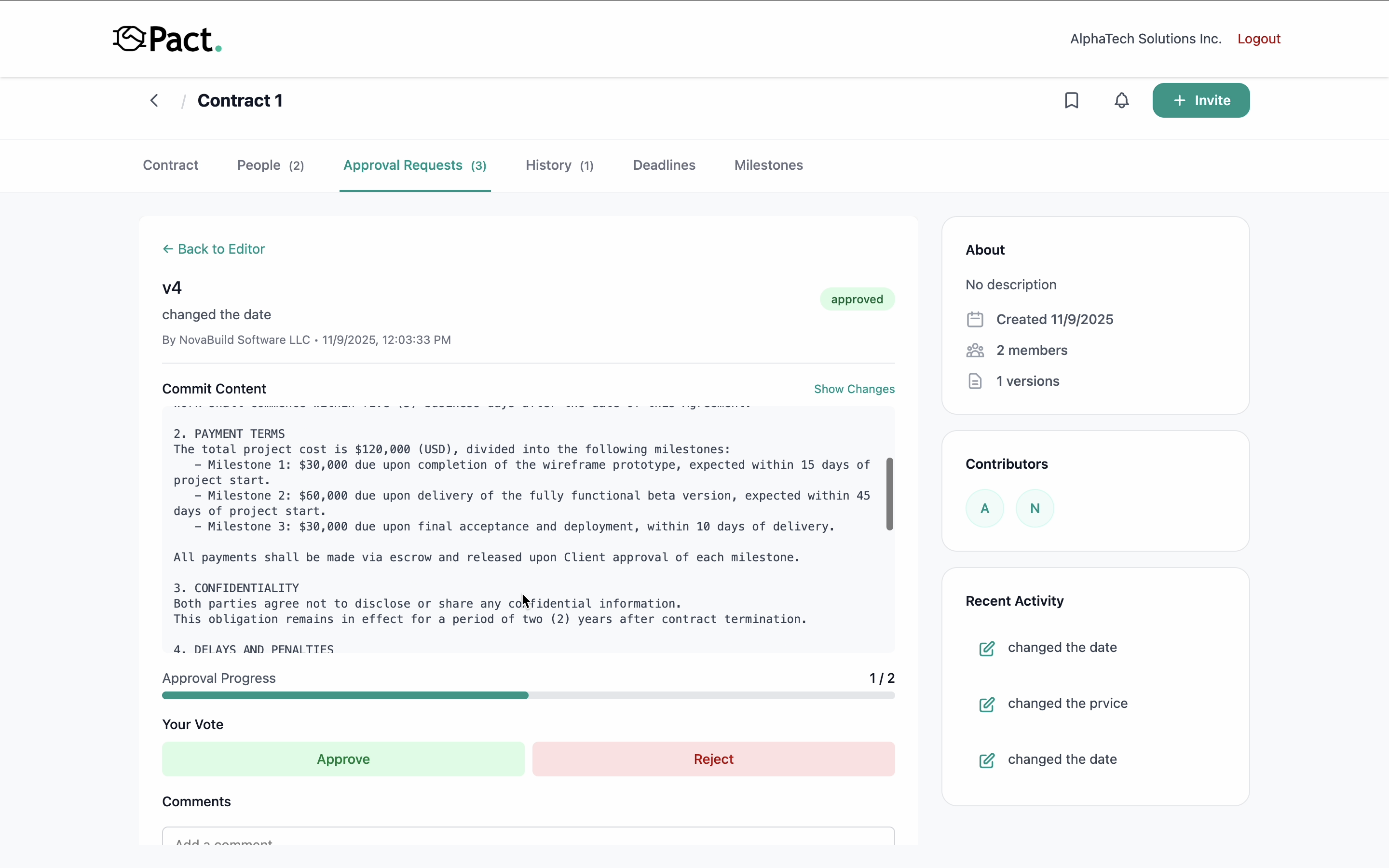Click the bookmark icon for Contract 1

coord(1071,100)
